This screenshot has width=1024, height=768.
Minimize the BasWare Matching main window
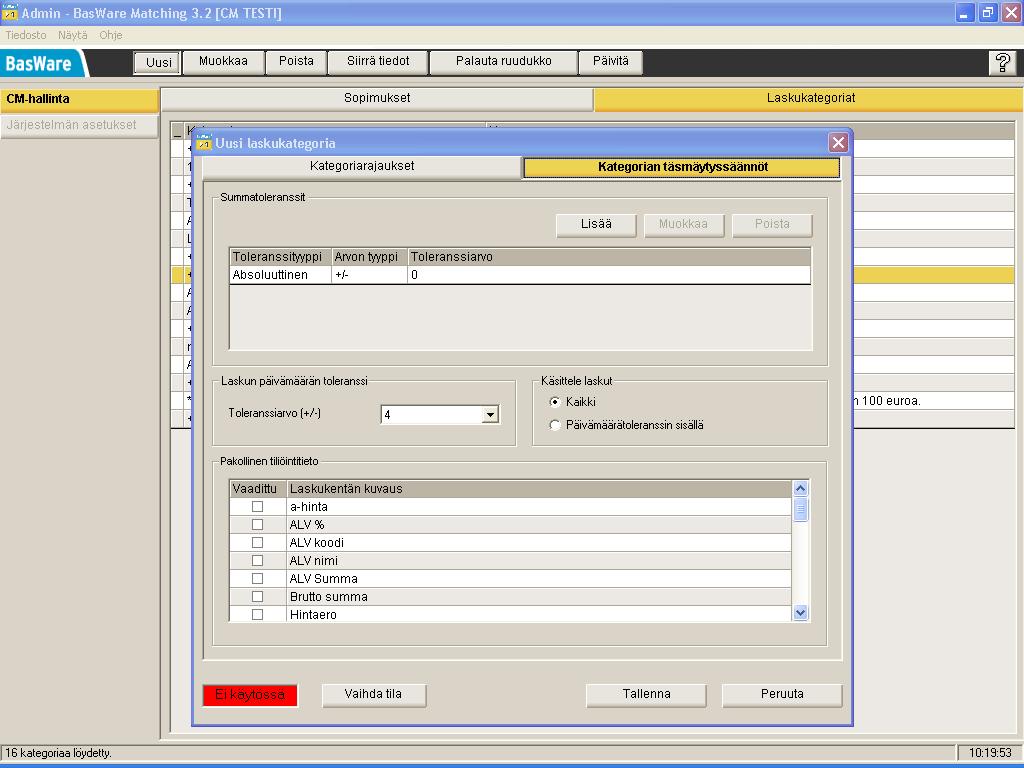coord(965,12)
